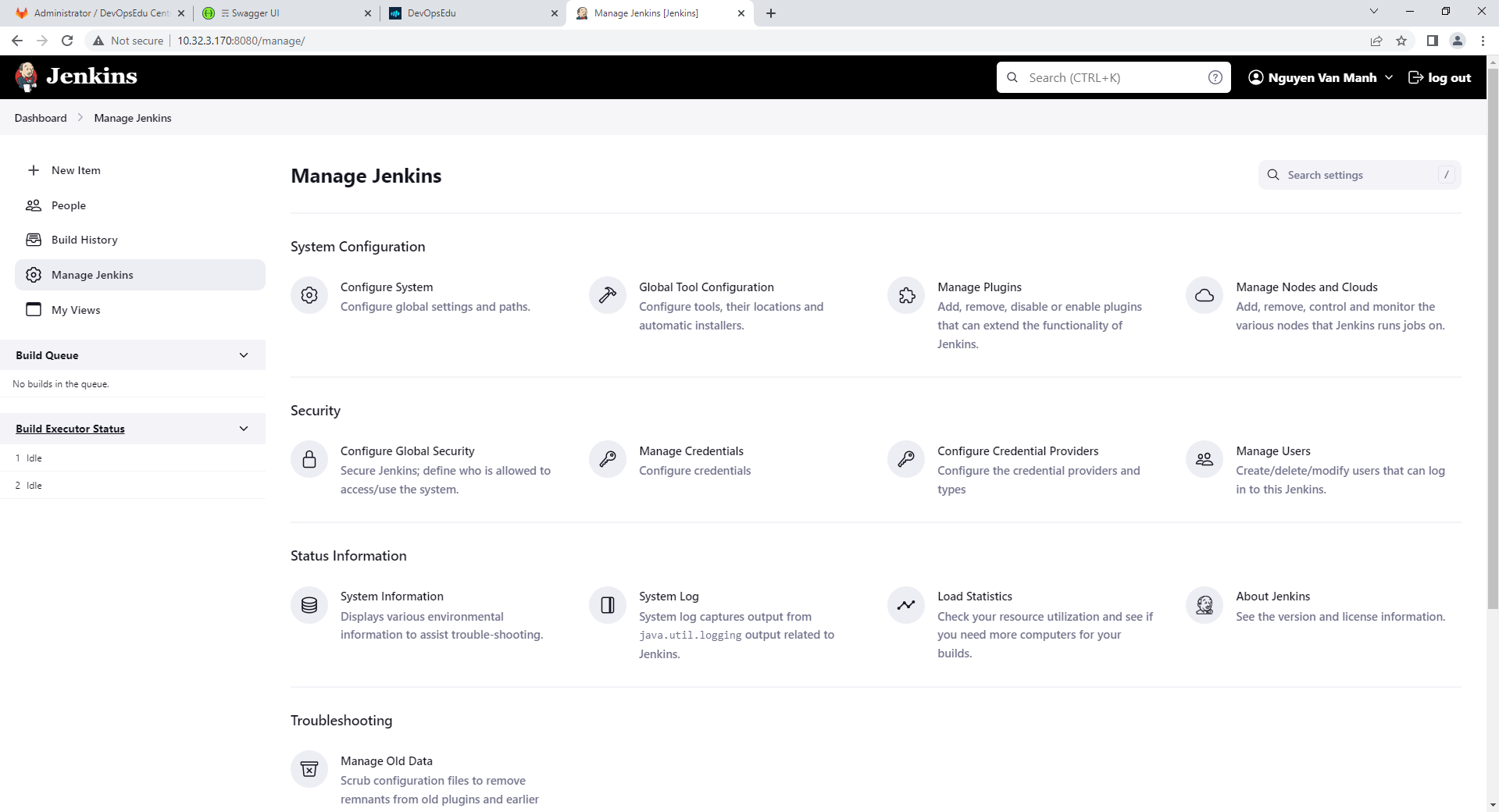
Task: Open Manage Plugins via its puzzle-piece icon
Action: point(906,295)
